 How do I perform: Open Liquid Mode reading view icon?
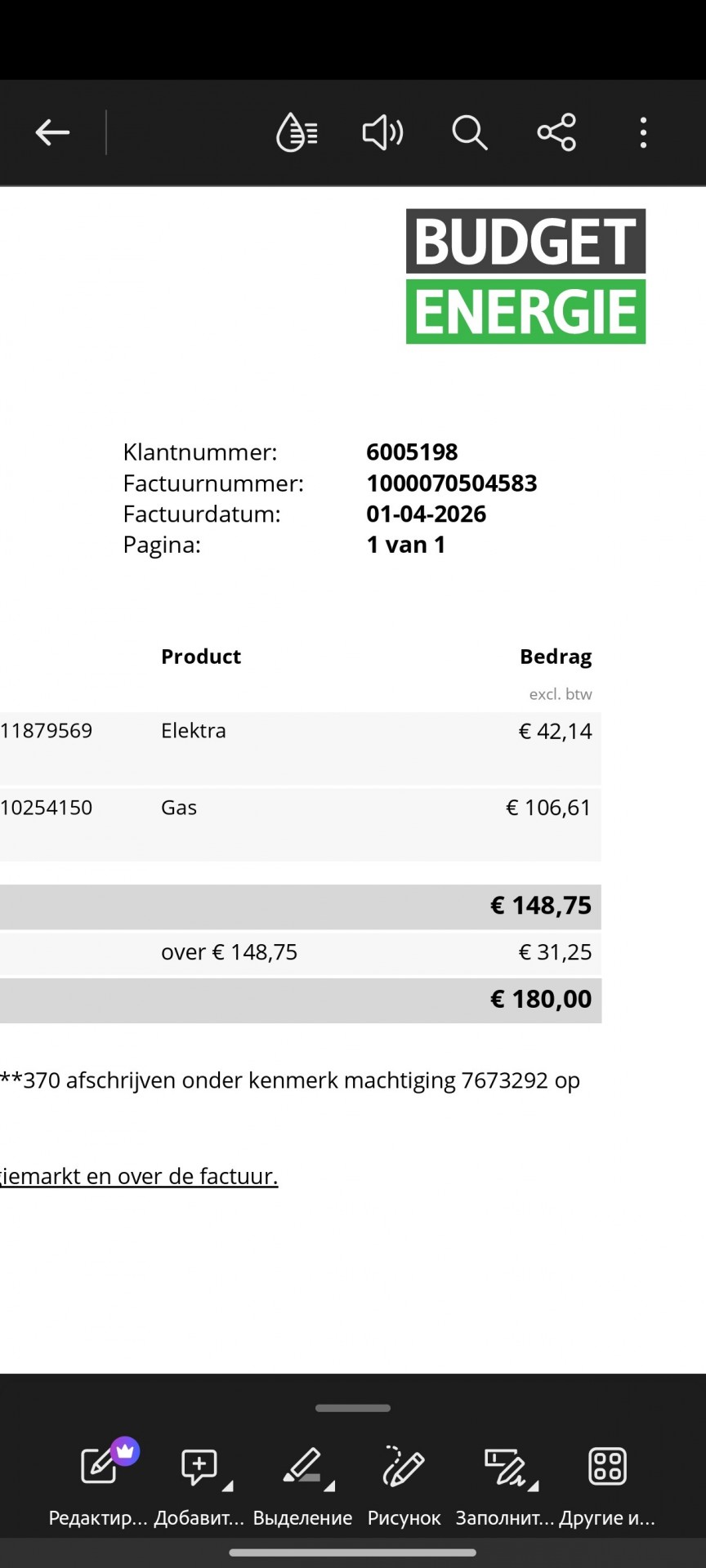(297, 132)
